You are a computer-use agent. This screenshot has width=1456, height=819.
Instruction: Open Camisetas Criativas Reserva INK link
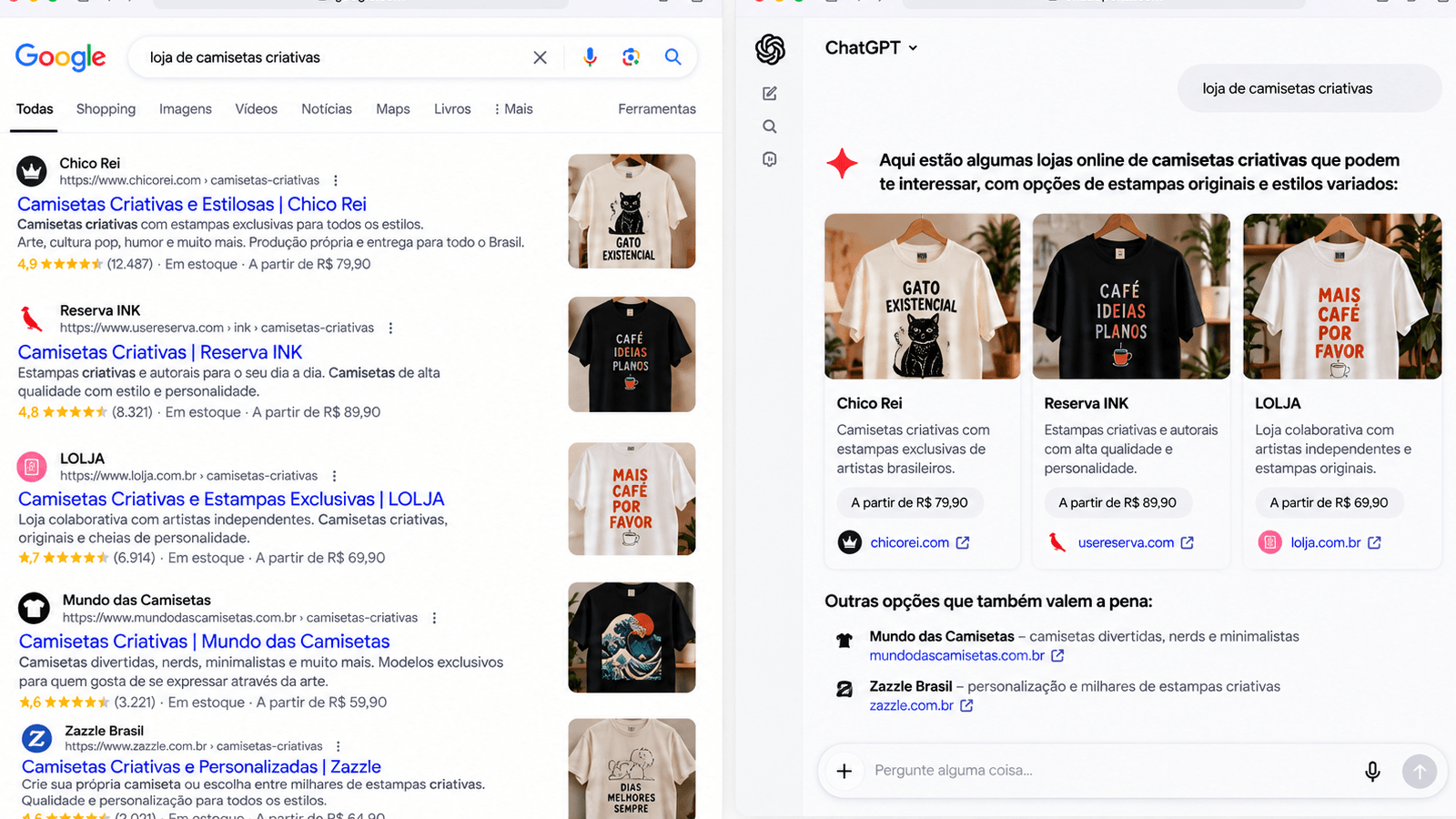[160, 352]
